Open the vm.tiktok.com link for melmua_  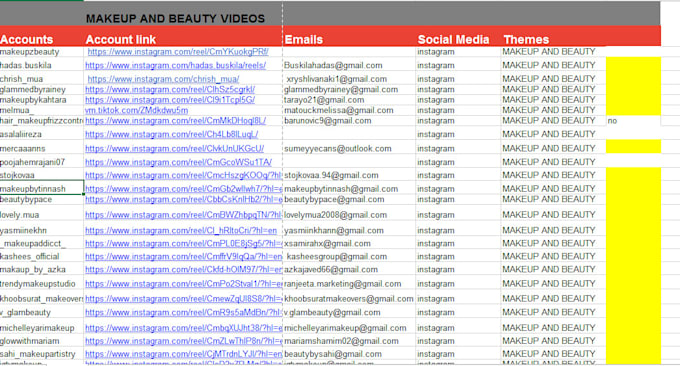pyautogui.click(x=137, y=110)
